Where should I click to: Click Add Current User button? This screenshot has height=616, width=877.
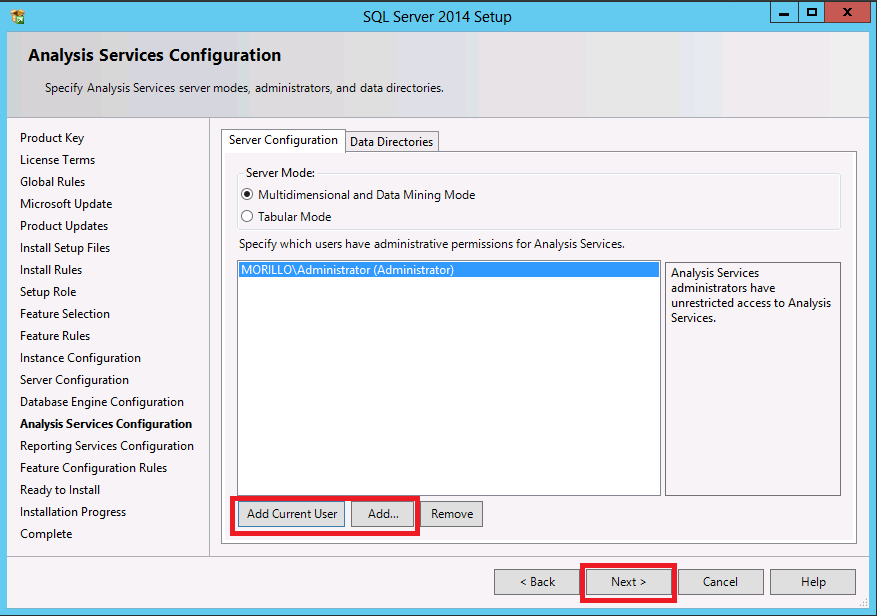coord(292,514)
